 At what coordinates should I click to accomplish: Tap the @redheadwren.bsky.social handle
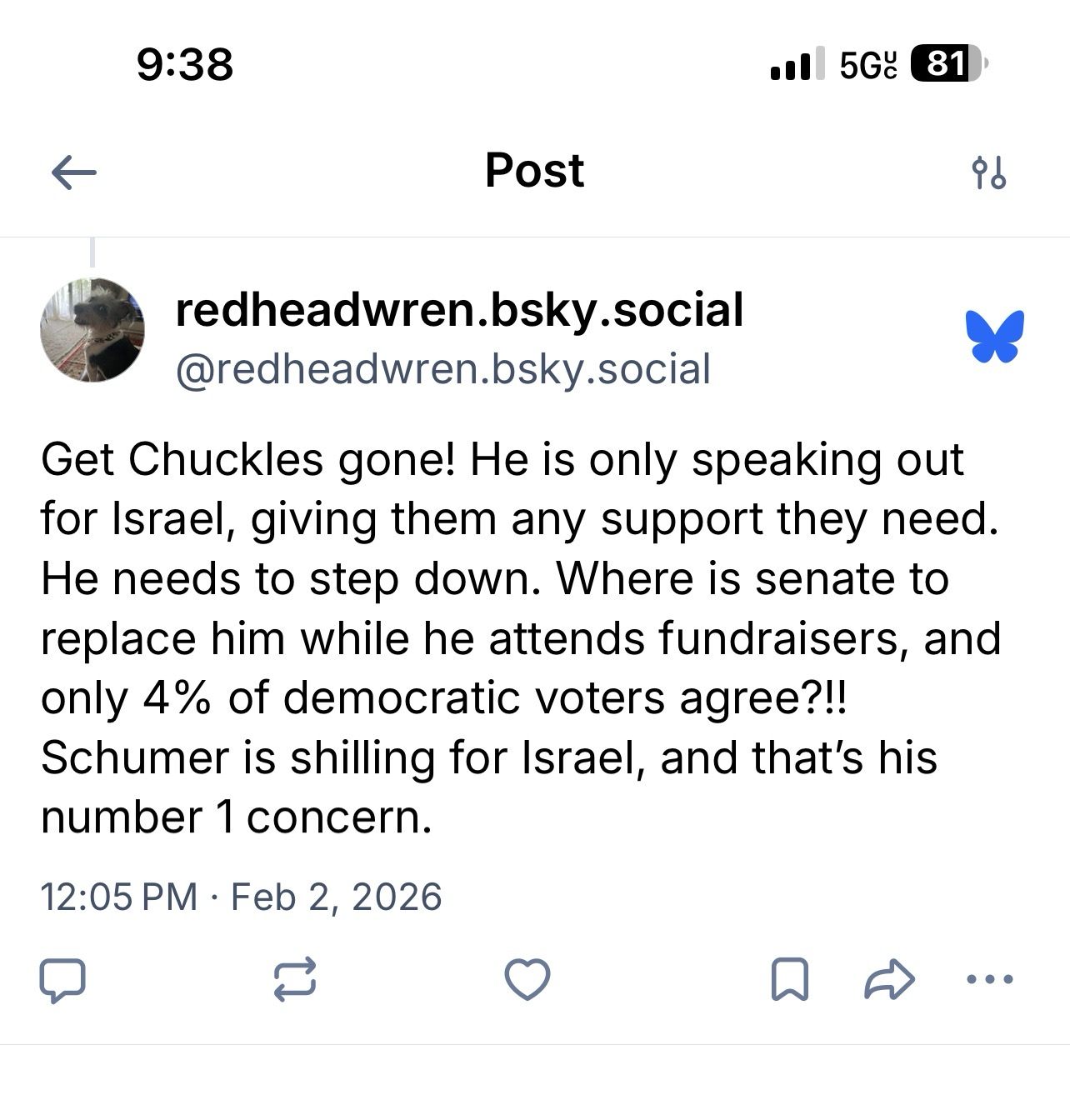pyautogui.click(x=442, y=369)
